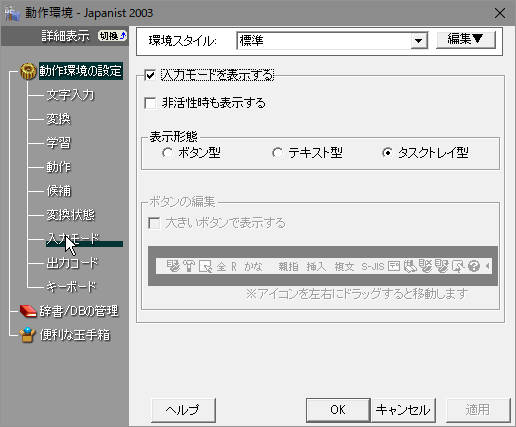Open 動作 settings in tree
Viewport: 516px width, 427px height.
(x=58, y=167)
